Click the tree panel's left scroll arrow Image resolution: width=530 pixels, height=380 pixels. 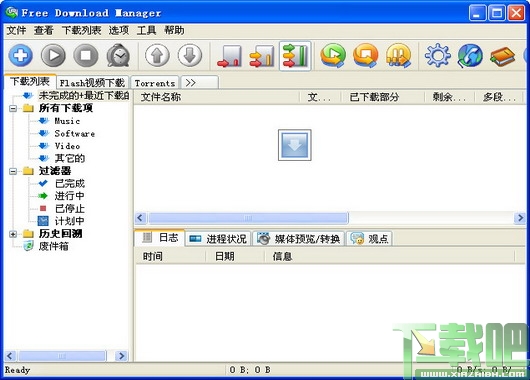10,356
